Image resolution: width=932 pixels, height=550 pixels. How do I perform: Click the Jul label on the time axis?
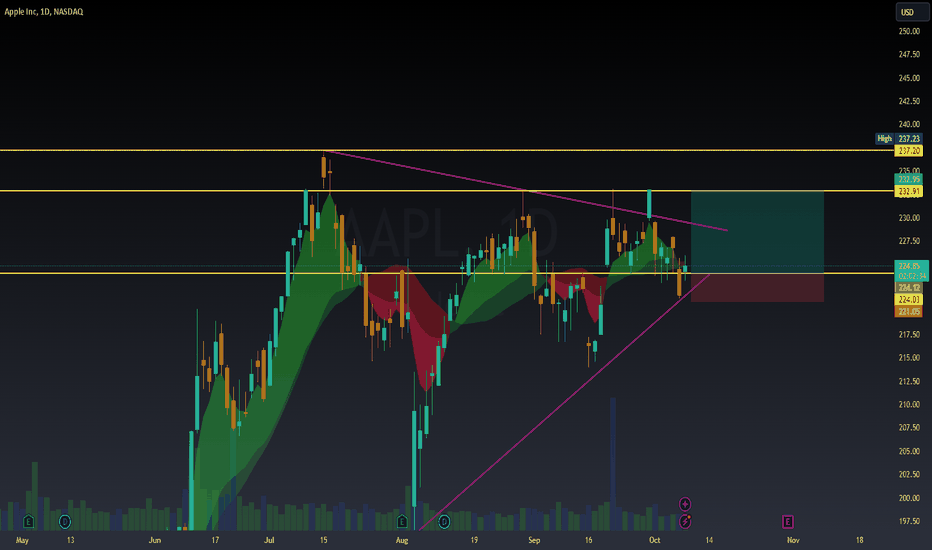pos(269,540)
